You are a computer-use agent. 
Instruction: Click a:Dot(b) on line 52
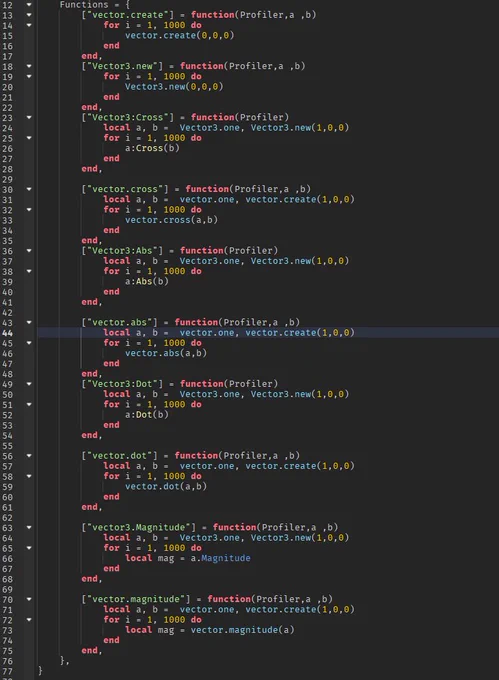147,415
